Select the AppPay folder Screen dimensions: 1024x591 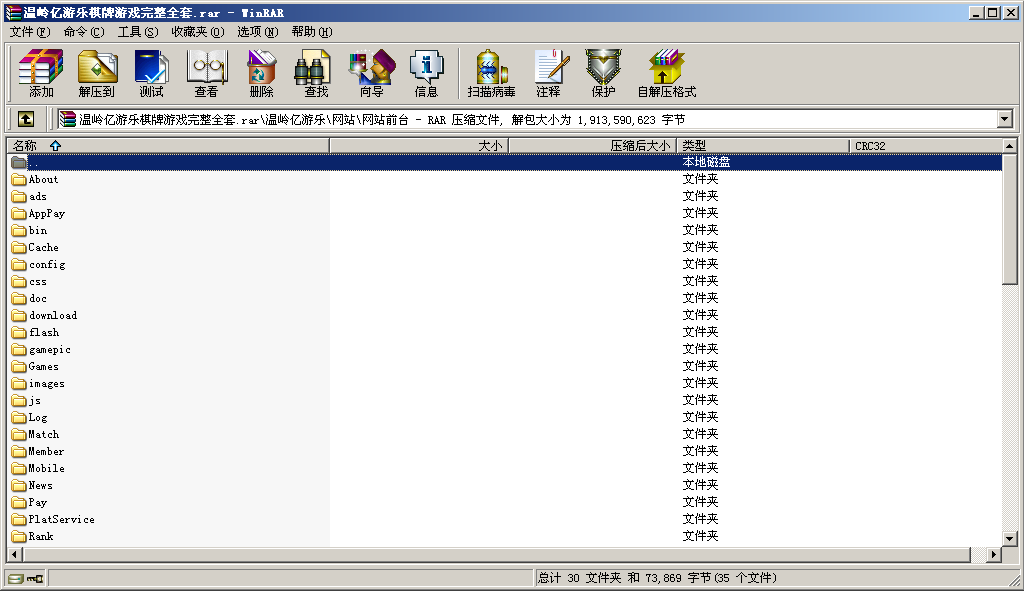[46, 213]
